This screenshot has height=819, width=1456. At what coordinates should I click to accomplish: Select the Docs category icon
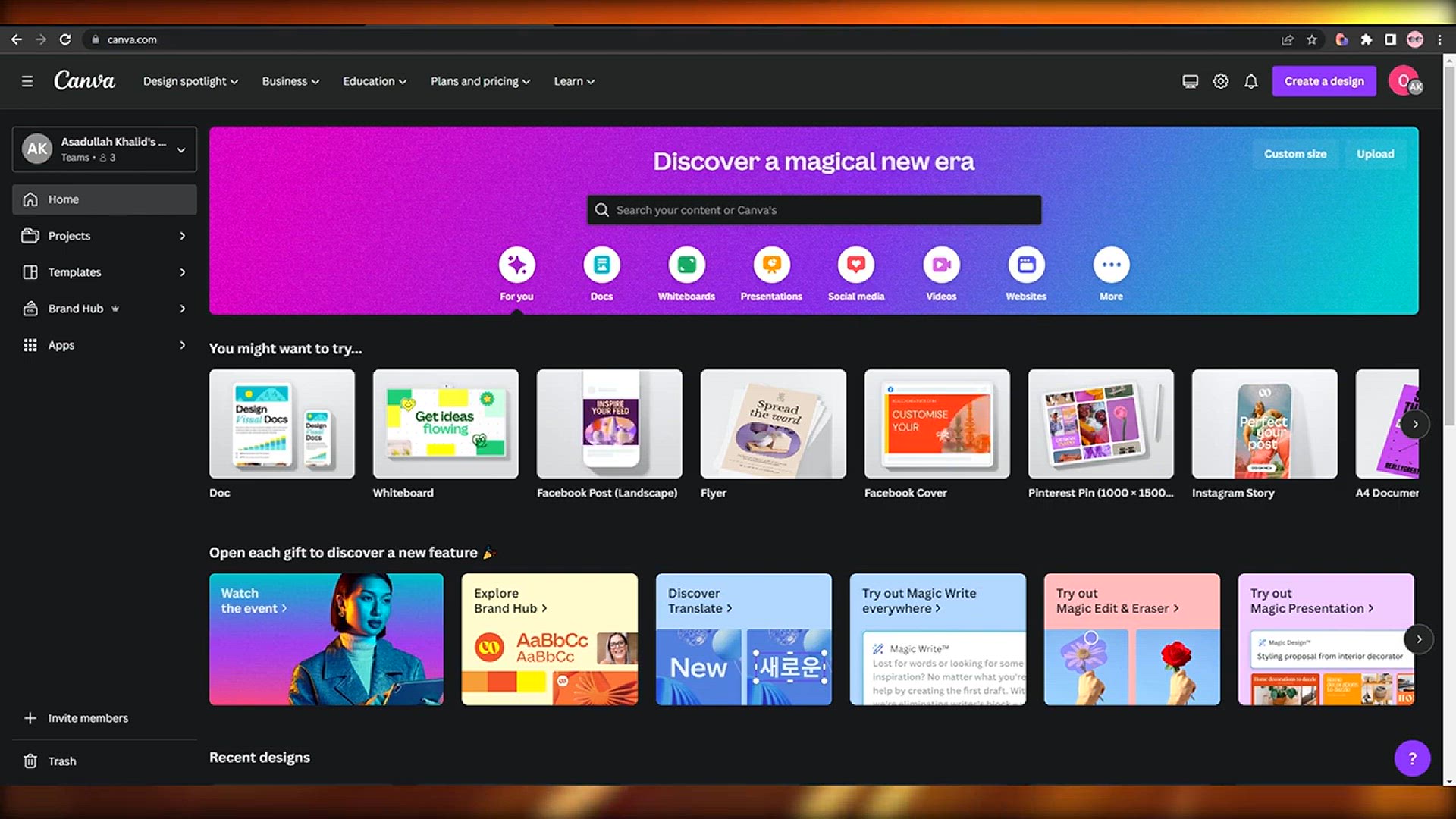[602, 265]
